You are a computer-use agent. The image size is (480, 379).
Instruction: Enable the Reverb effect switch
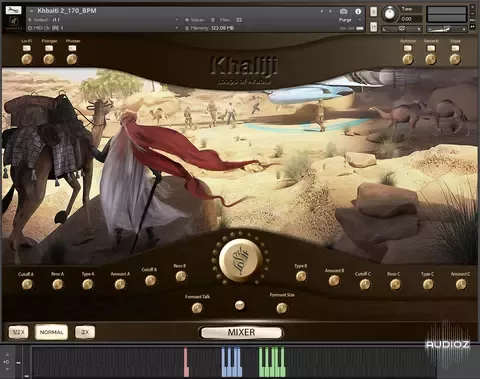[431, 48]
